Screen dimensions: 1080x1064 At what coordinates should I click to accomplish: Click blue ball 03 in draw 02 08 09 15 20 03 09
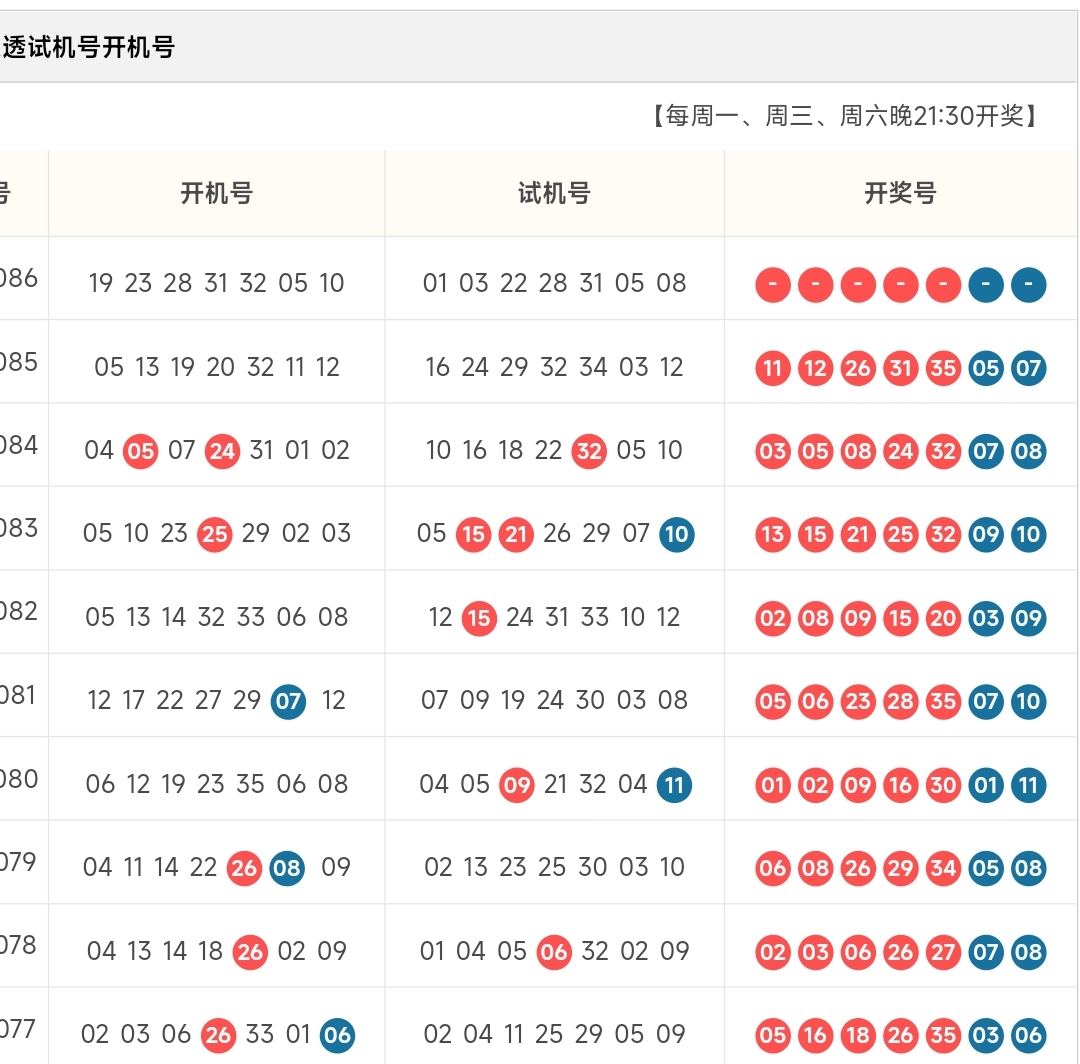pyautogui.click(x=986, y=618)
